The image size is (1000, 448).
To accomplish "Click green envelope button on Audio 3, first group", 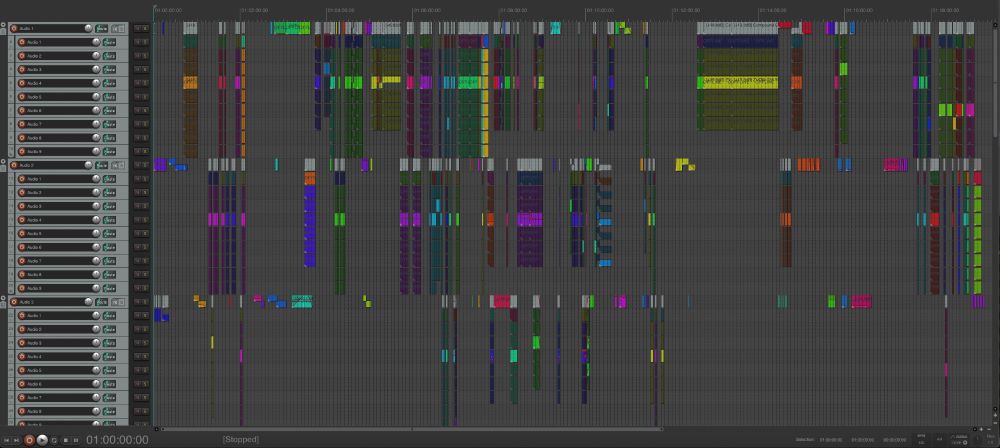I will (109, 70).
